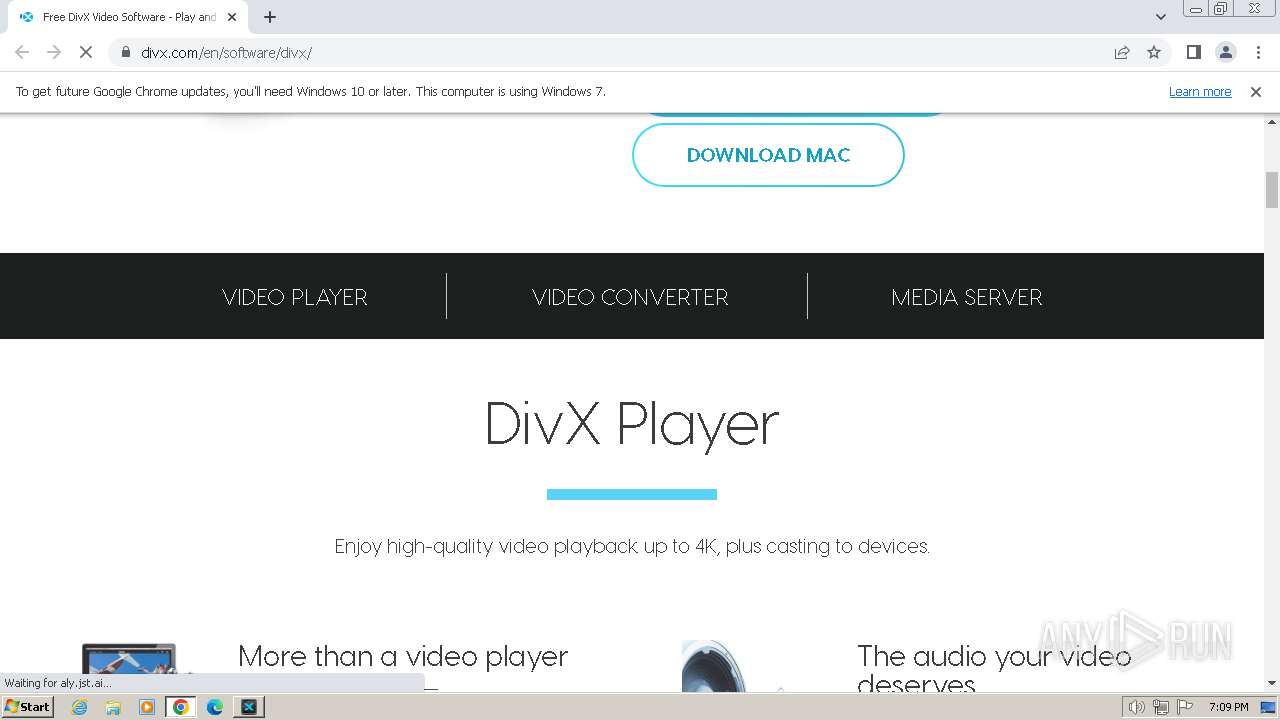
Task: Select the Chrome taskbar icon
Action: (181, 707)
